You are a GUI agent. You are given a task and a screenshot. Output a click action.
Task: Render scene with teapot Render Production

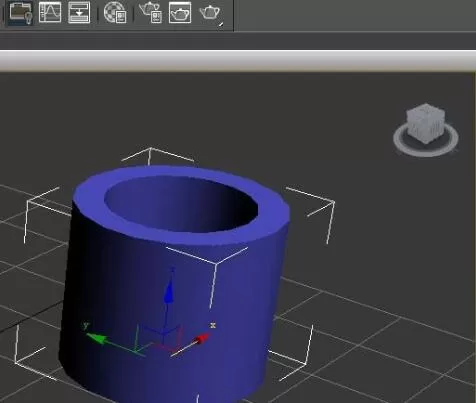(209, 12)
